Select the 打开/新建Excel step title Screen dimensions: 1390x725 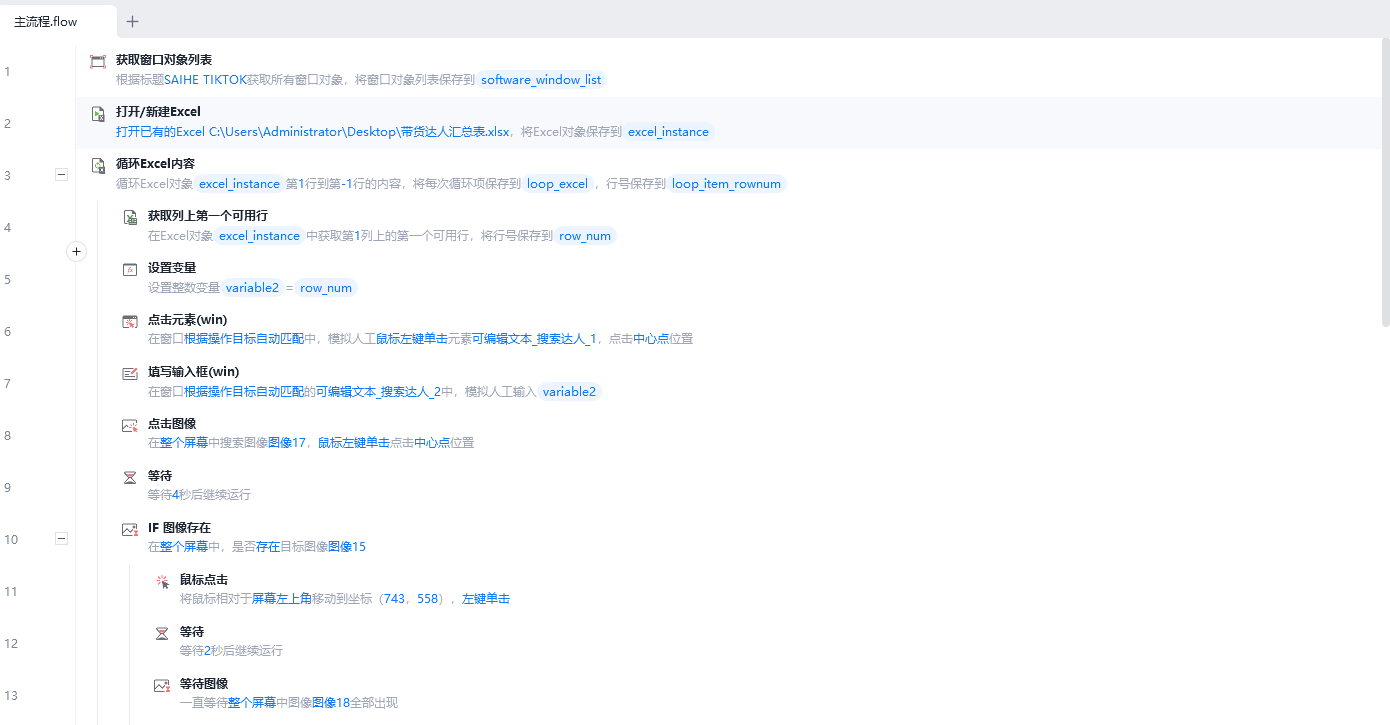(x=158, y=112)
